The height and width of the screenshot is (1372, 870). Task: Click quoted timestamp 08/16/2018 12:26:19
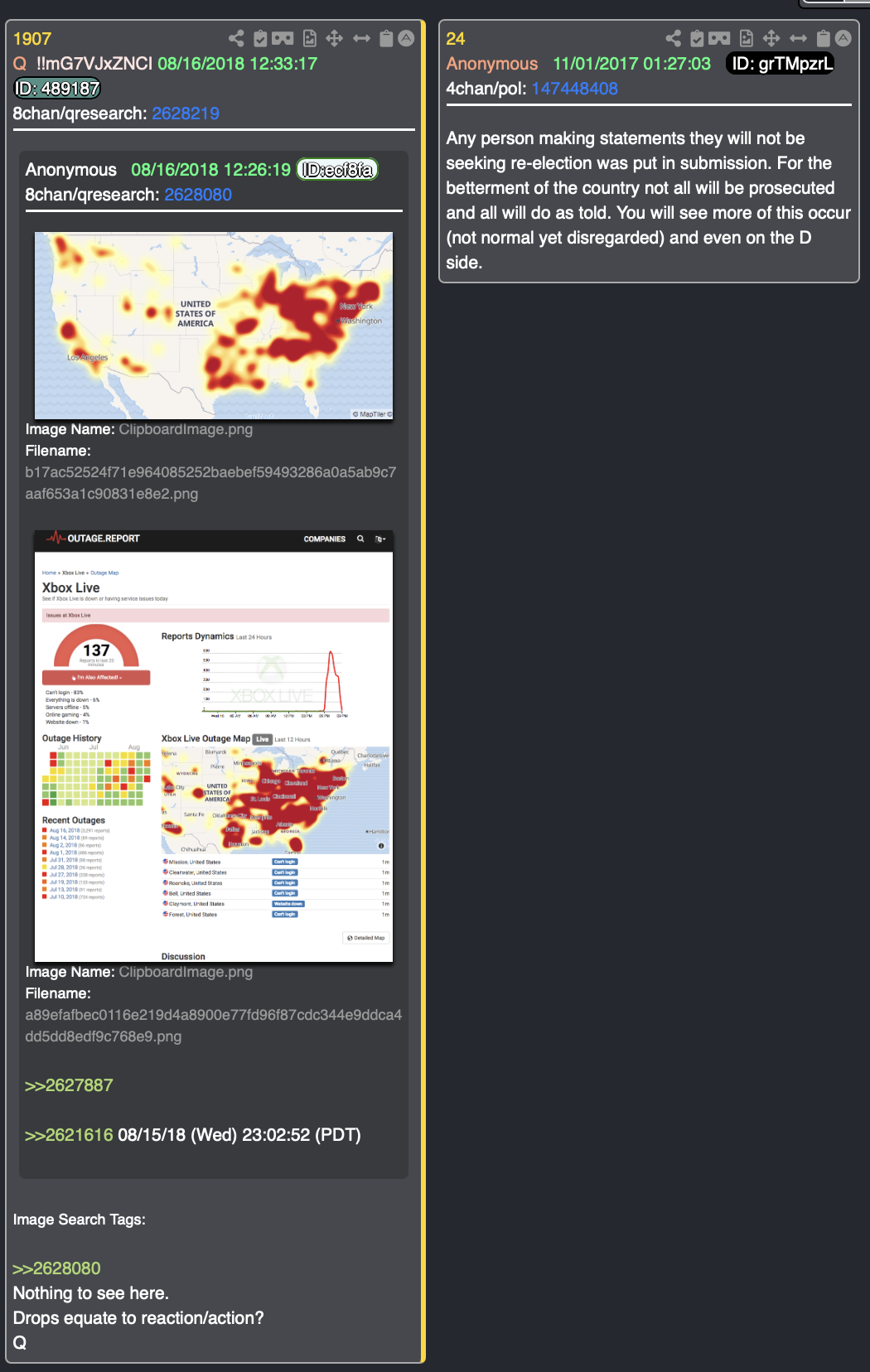pyautogui.click(x=211, y=170)
